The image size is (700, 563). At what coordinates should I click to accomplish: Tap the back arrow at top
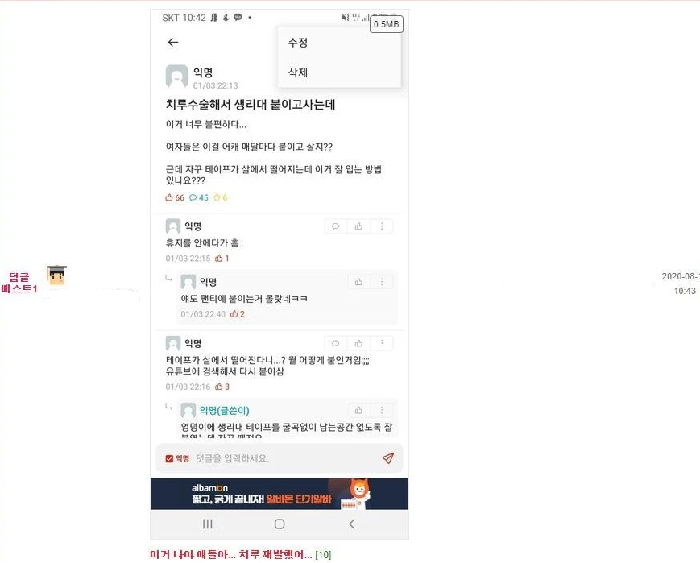(x=173, y=42)
